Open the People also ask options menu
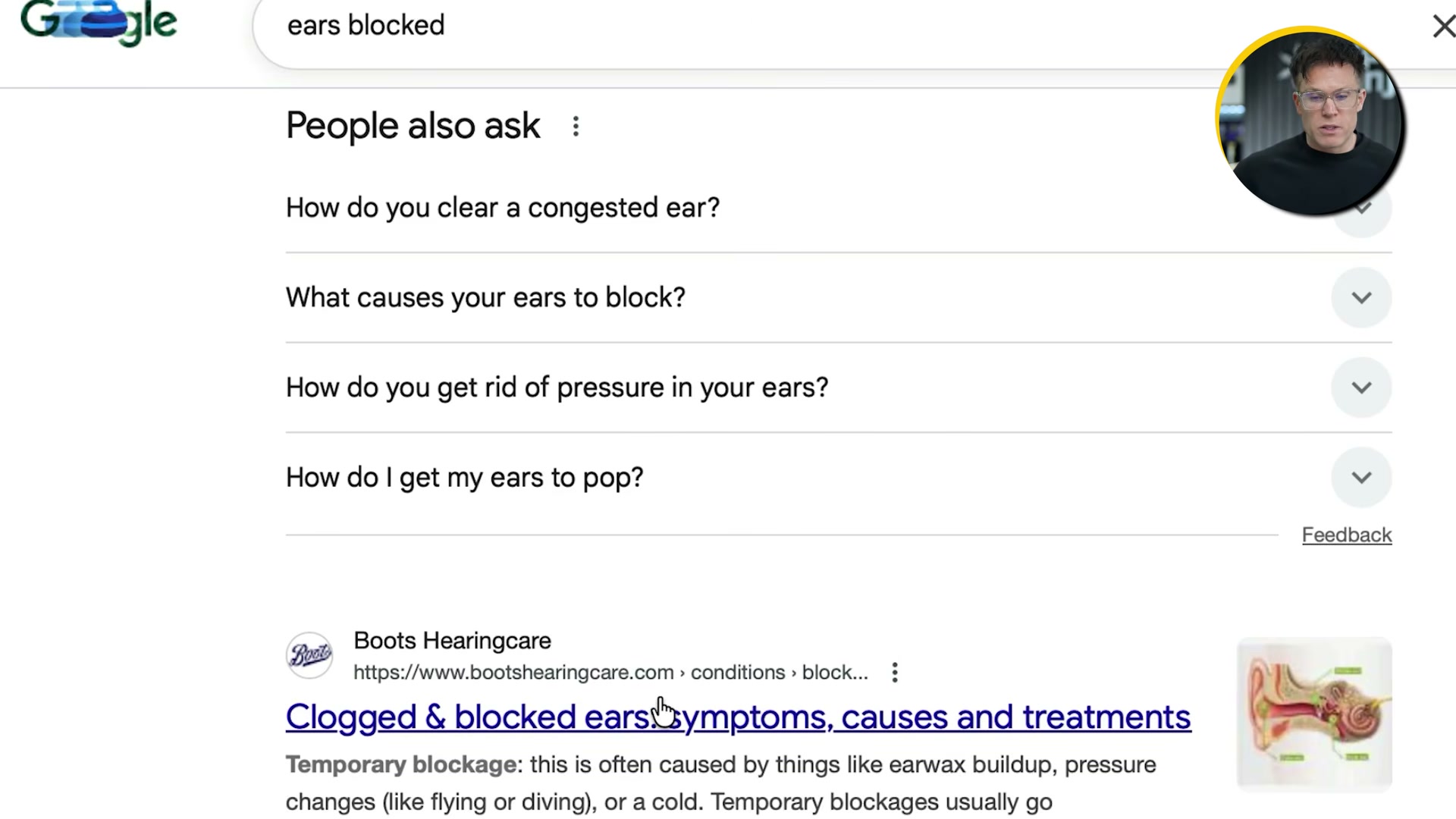 pyautogui.click(x=576, y=127)
